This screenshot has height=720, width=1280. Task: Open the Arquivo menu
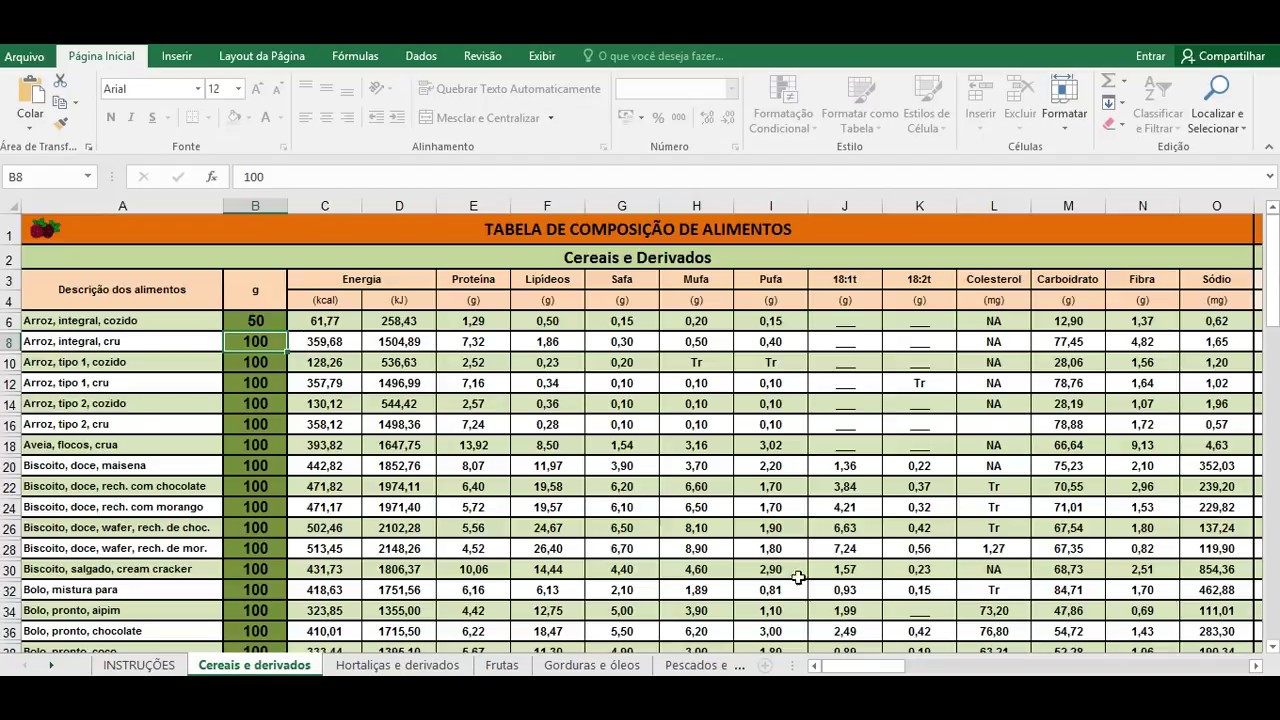coord(25,57)
